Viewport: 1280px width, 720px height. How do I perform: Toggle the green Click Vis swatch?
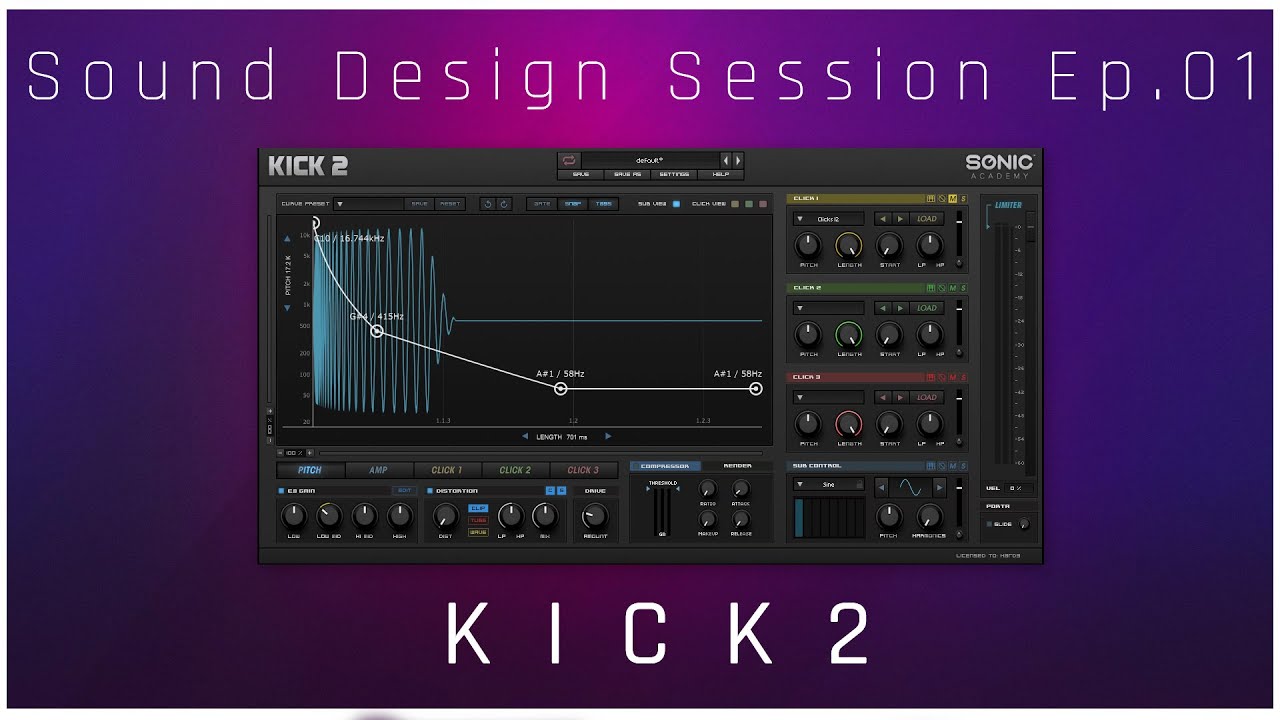click(748, 204)
